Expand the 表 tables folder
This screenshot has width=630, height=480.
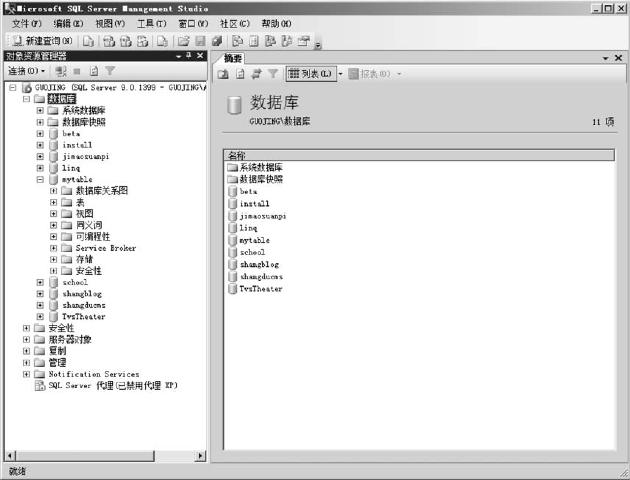(53, 202)
